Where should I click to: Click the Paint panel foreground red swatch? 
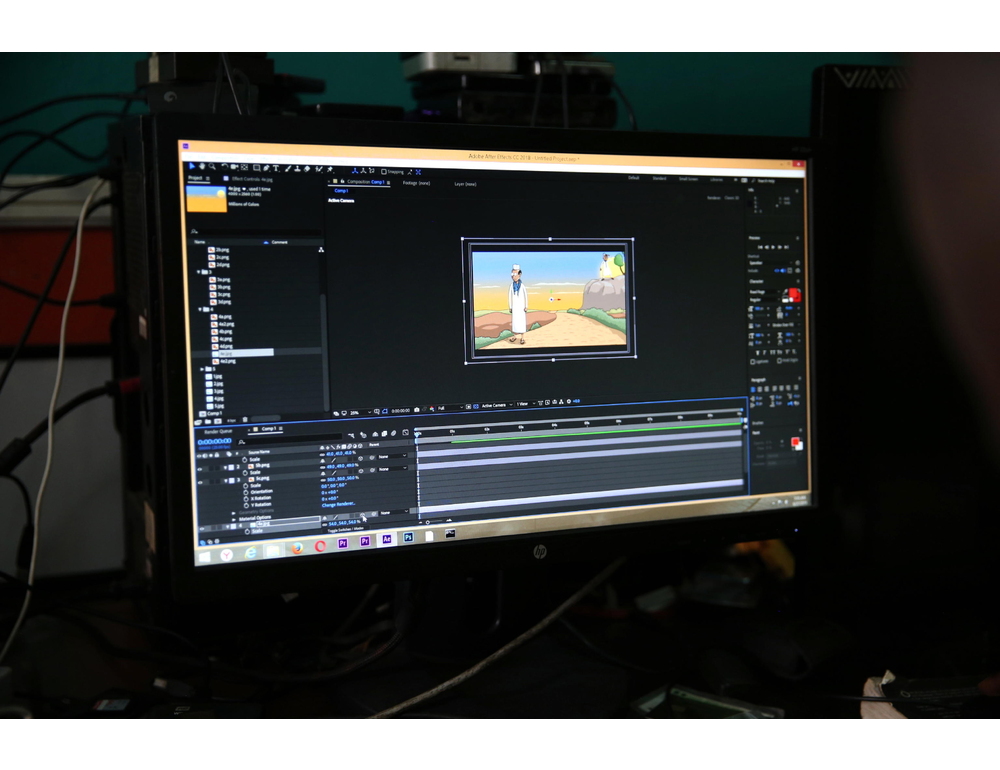pos(795,441)
